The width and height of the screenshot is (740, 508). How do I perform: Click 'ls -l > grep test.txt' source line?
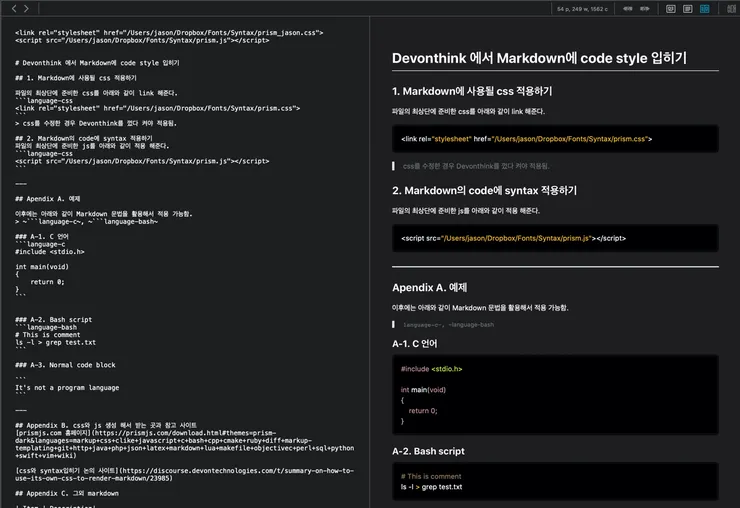[55, 342]
